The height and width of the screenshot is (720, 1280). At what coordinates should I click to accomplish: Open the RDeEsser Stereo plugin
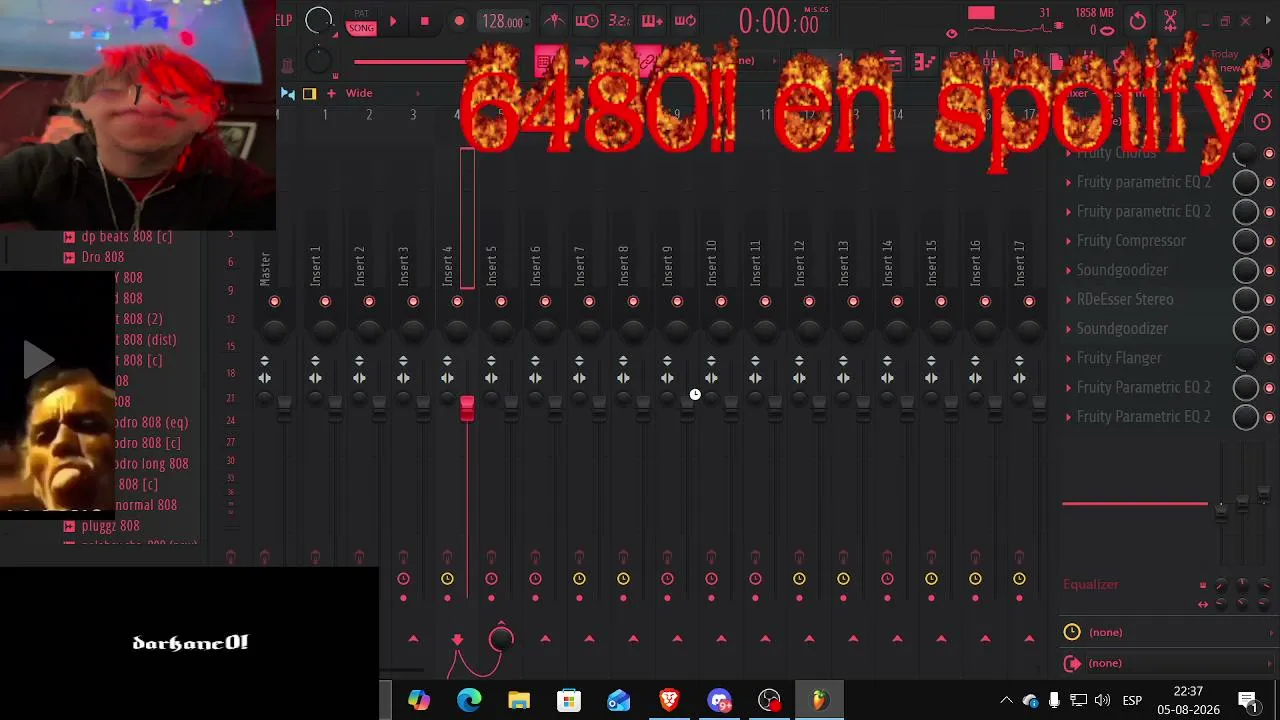pyautogui.click(x=1125, y=299)
